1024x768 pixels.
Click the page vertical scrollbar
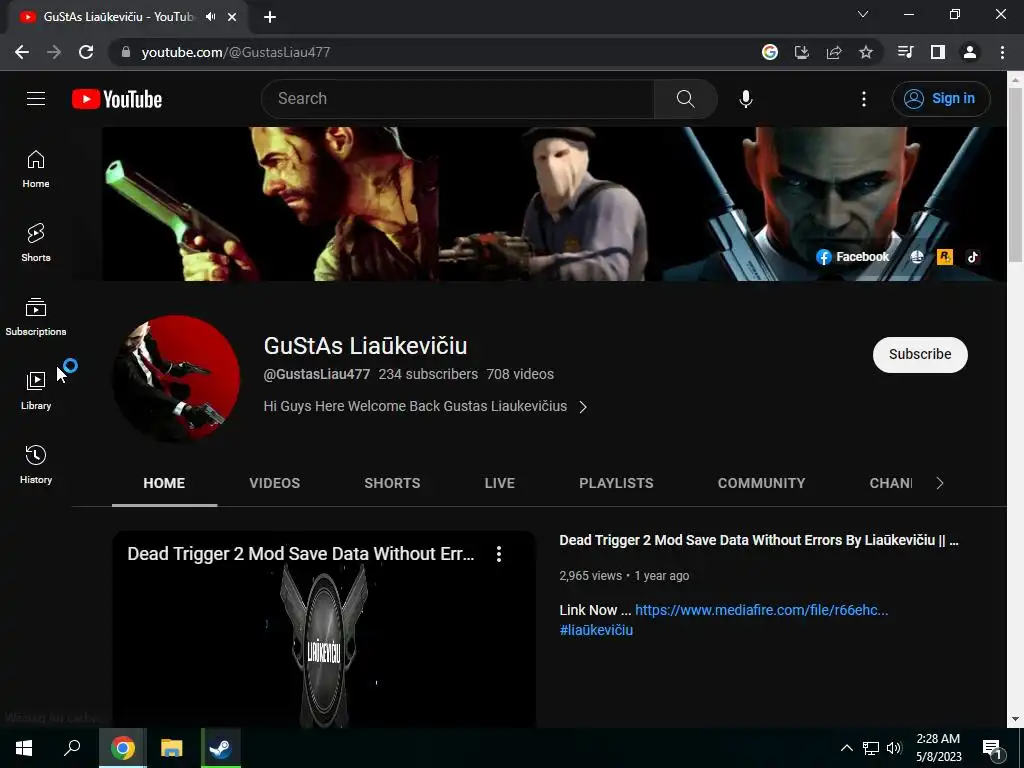point(1014,174)
